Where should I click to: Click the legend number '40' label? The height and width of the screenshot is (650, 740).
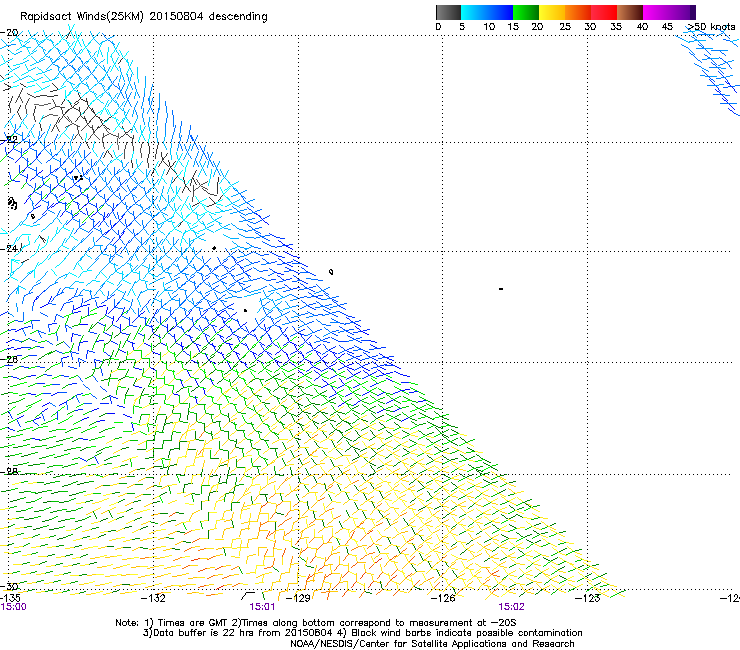coord(642,27)
